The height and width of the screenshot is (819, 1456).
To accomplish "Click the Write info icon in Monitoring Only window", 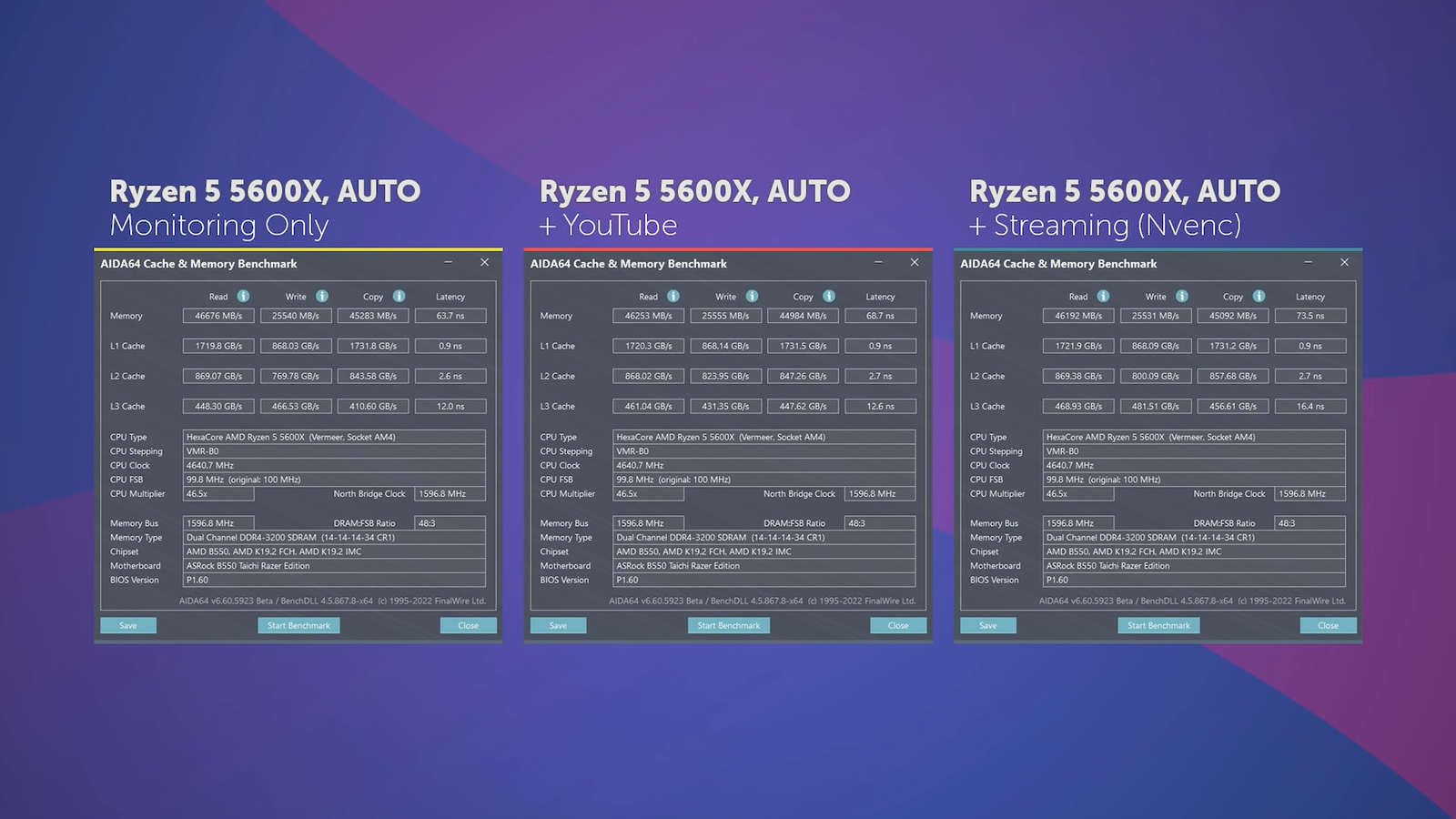I will 322,296.
